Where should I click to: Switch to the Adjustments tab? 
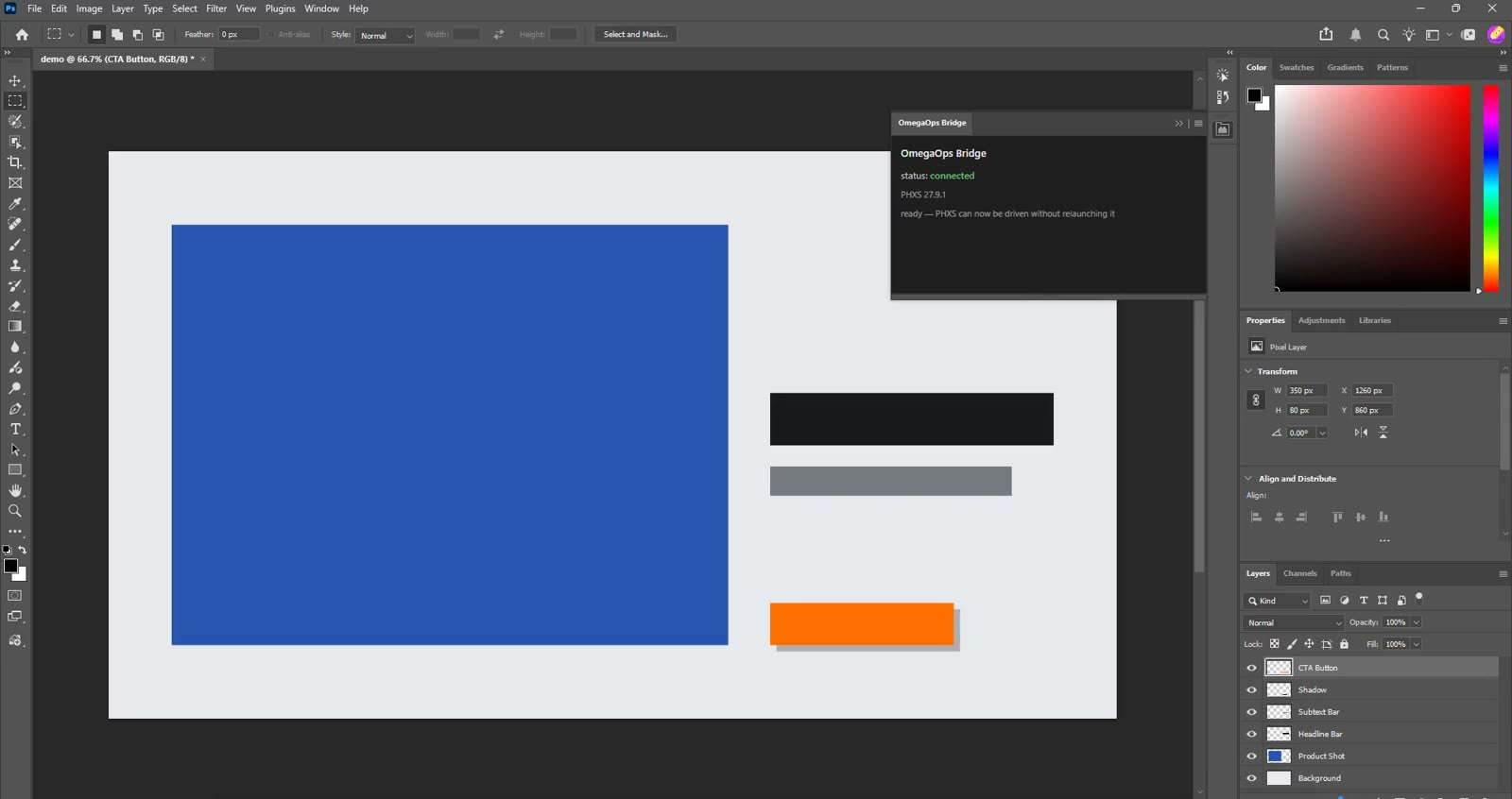pos(1321,320)
